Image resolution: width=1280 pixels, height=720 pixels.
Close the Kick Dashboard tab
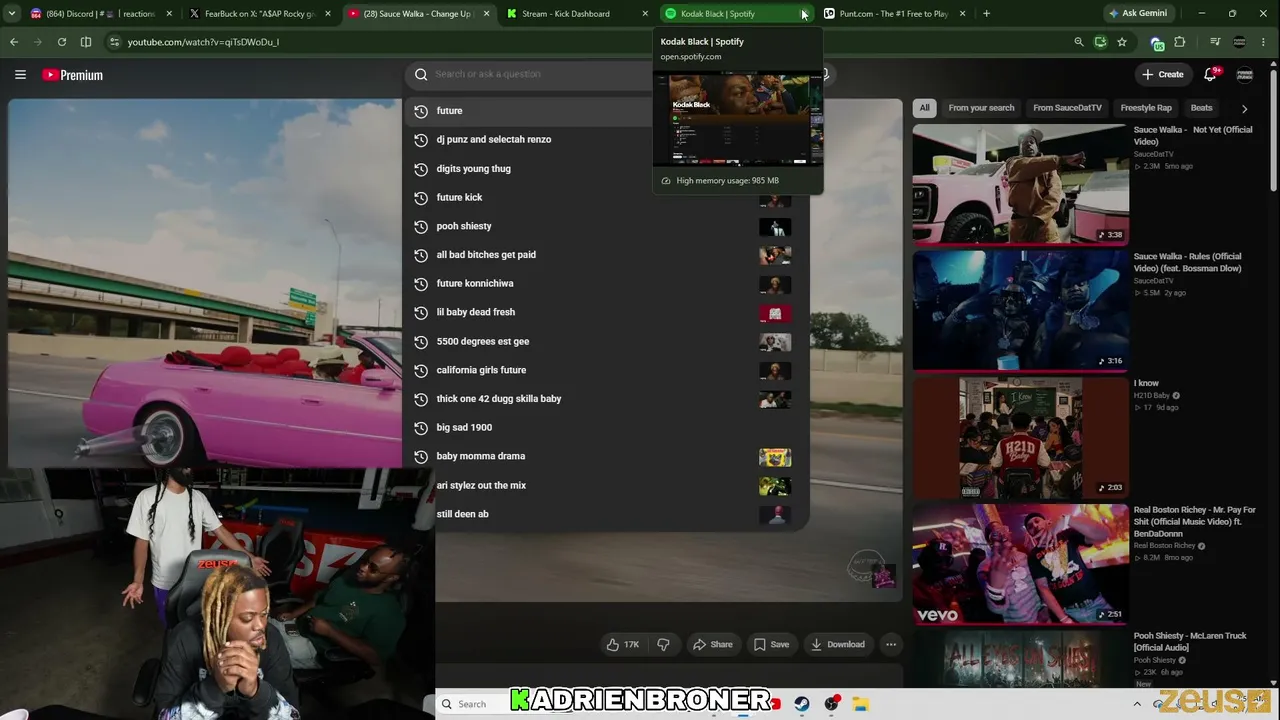645,14
